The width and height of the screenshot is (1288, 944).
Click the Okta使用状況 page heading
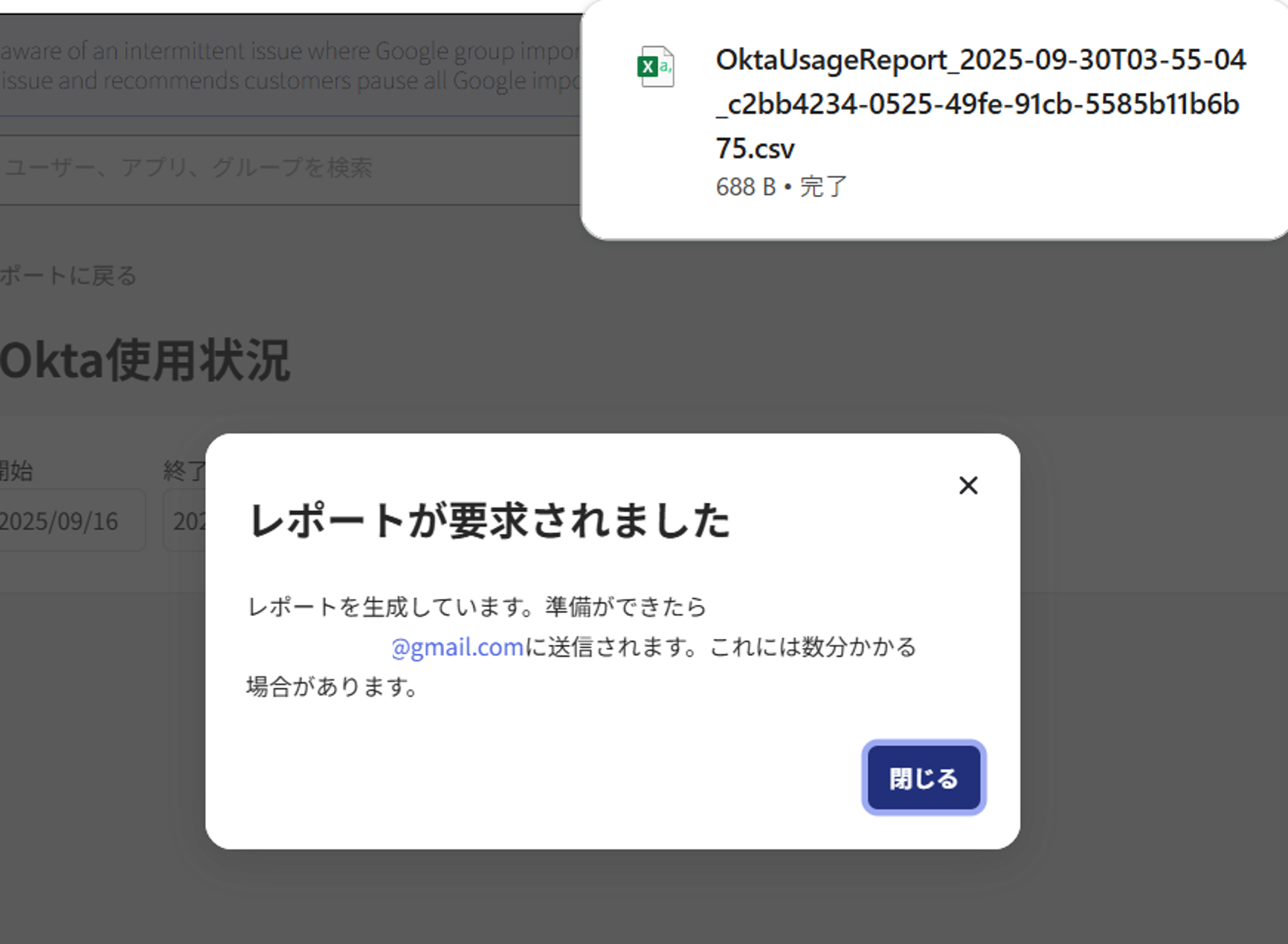pyautogui.click(x=145, y=361)
